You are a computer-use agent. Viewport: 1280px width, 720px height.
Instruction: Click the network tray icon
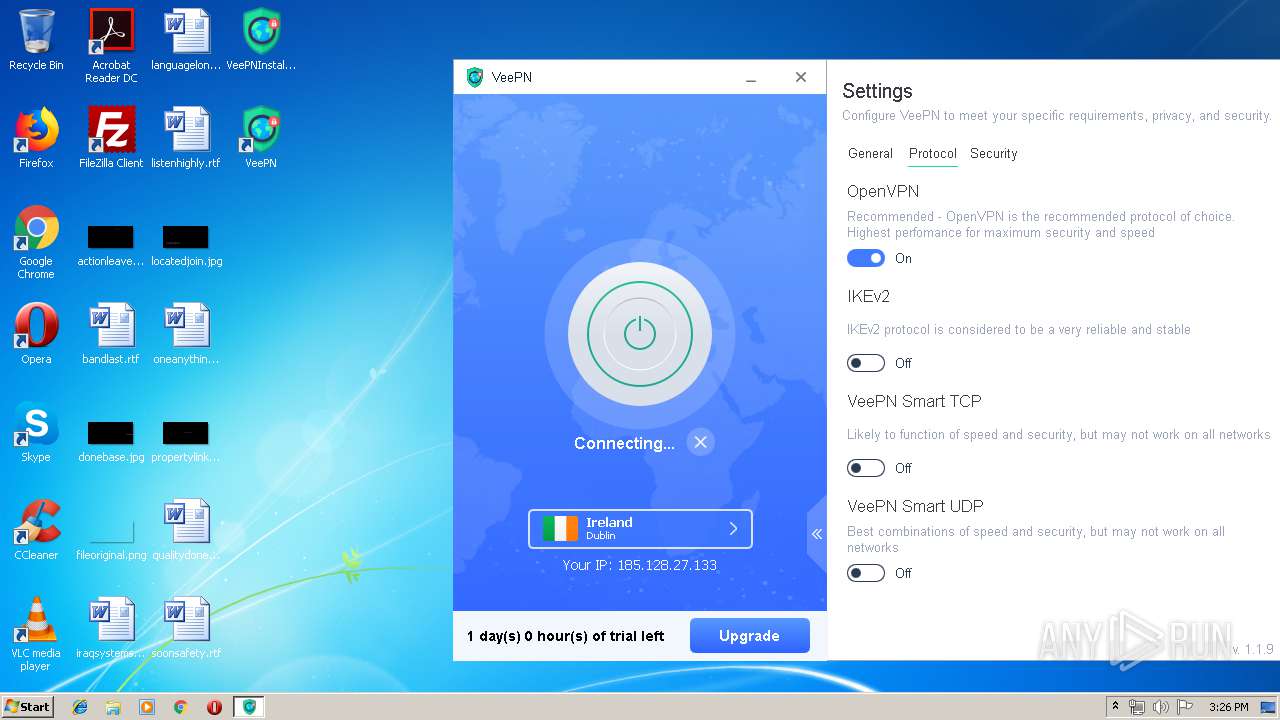click(x=1137, y=707)
